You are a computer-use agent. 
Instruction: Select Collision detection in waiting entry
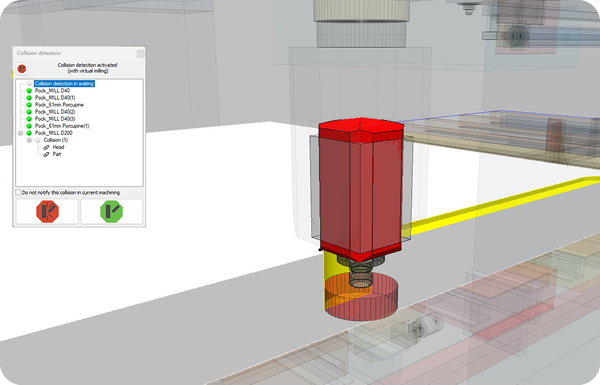click(64, 83)
